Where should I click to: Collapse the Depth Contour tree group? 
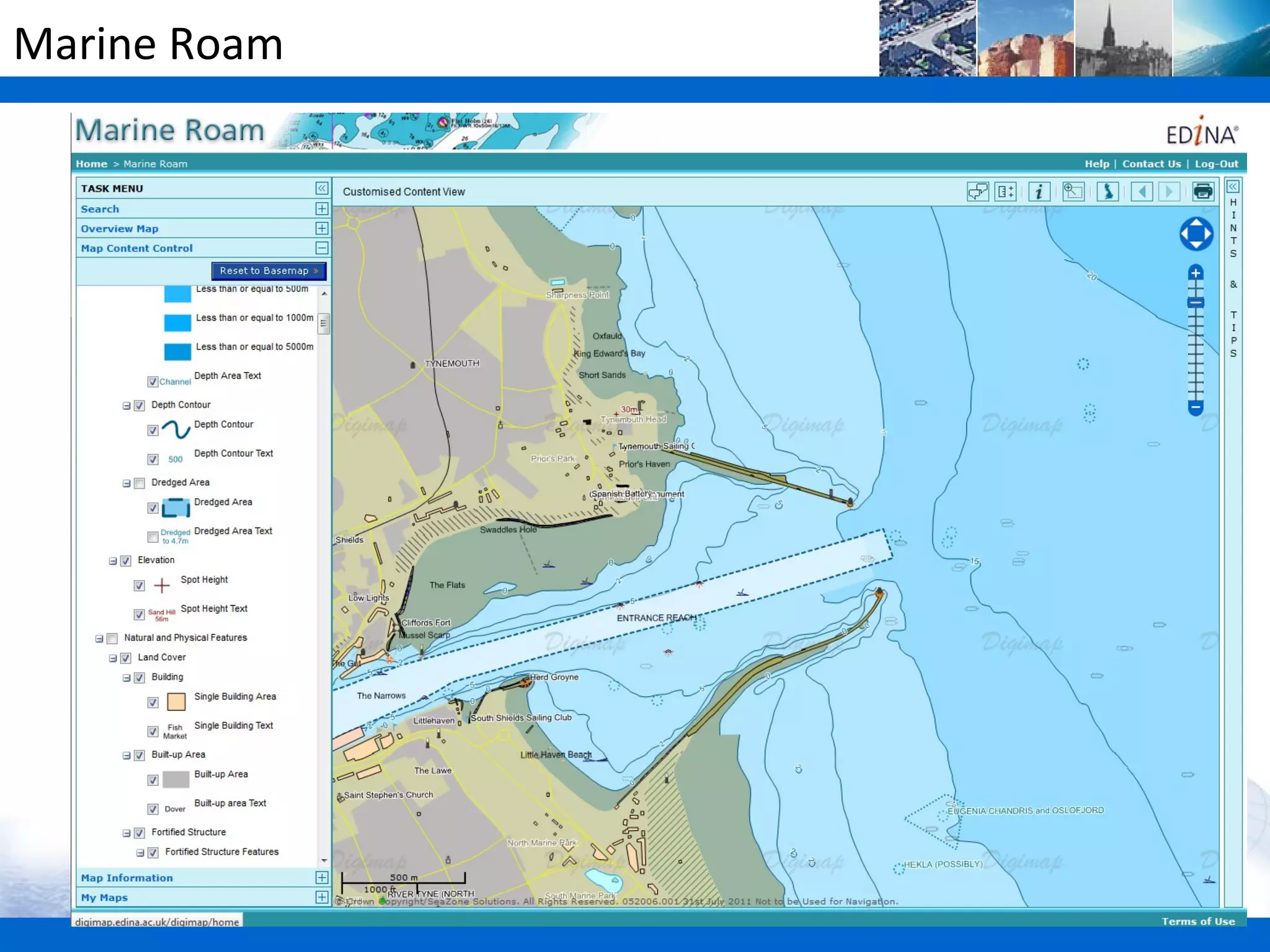pos(126,406)
